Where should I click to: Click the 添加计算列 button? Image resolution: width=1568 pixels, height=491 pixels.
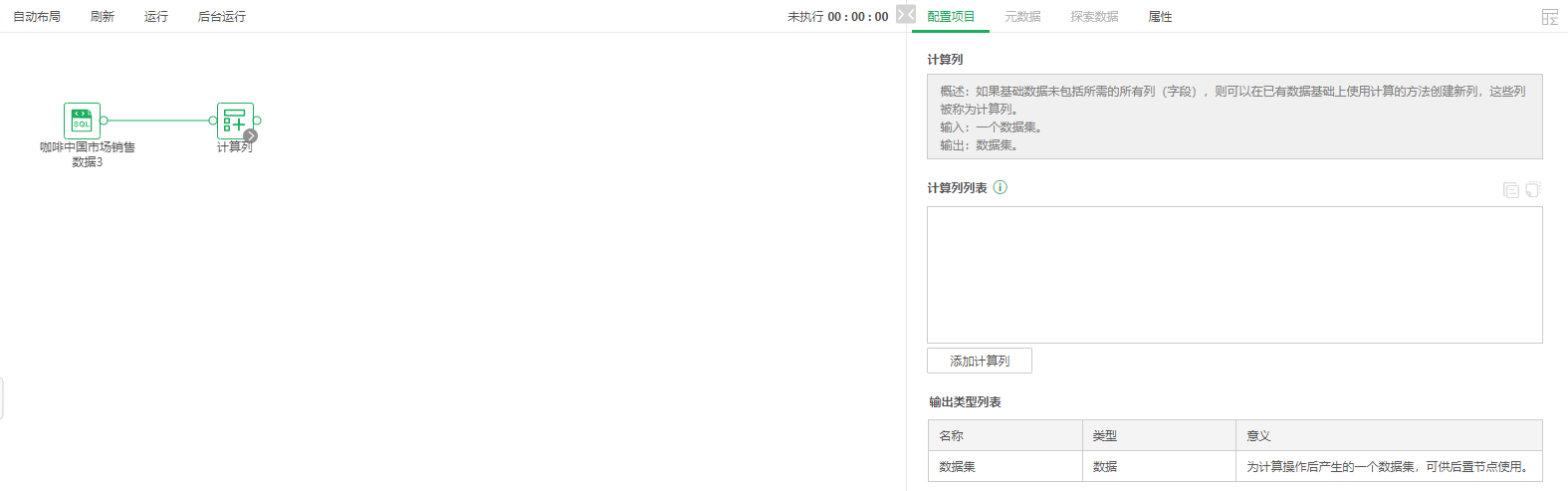tap(980, 361)
